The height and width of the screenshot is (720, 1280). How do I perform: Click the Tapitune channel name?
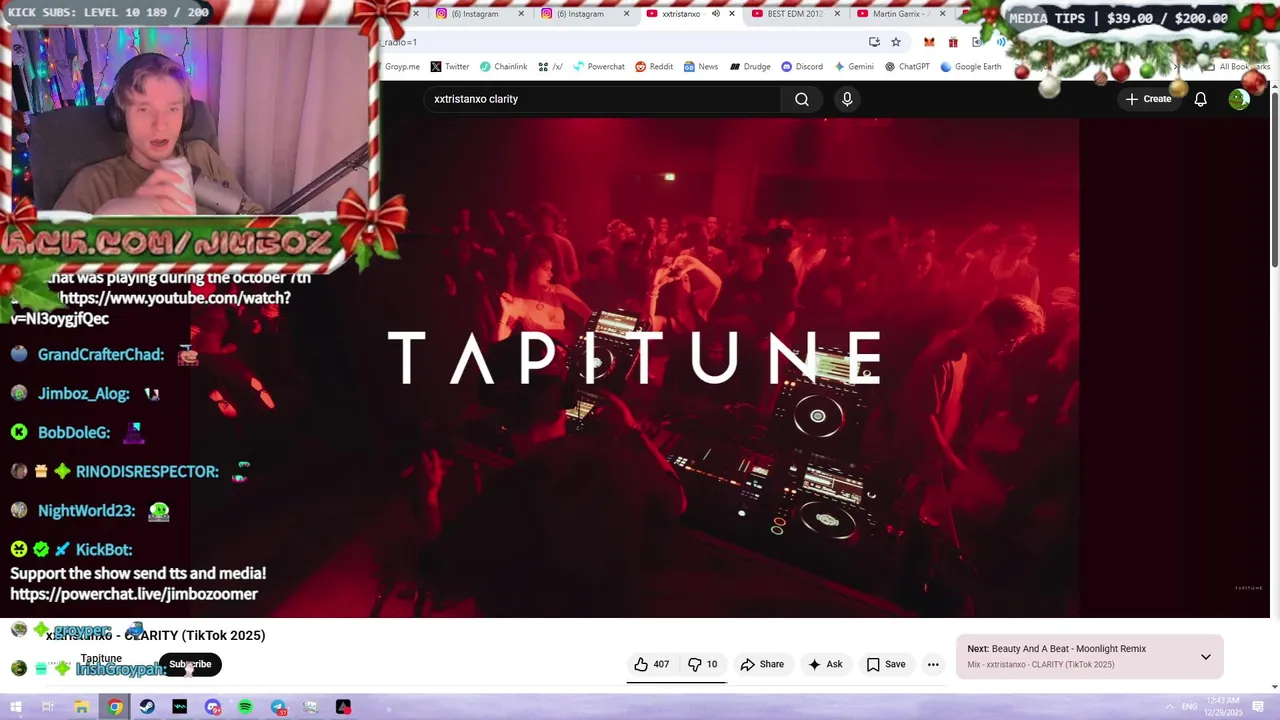coord(101,658)
